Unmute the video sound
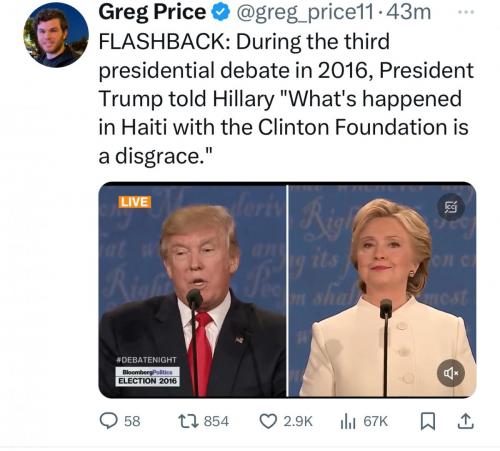500x451 pixels. (451, 373)
